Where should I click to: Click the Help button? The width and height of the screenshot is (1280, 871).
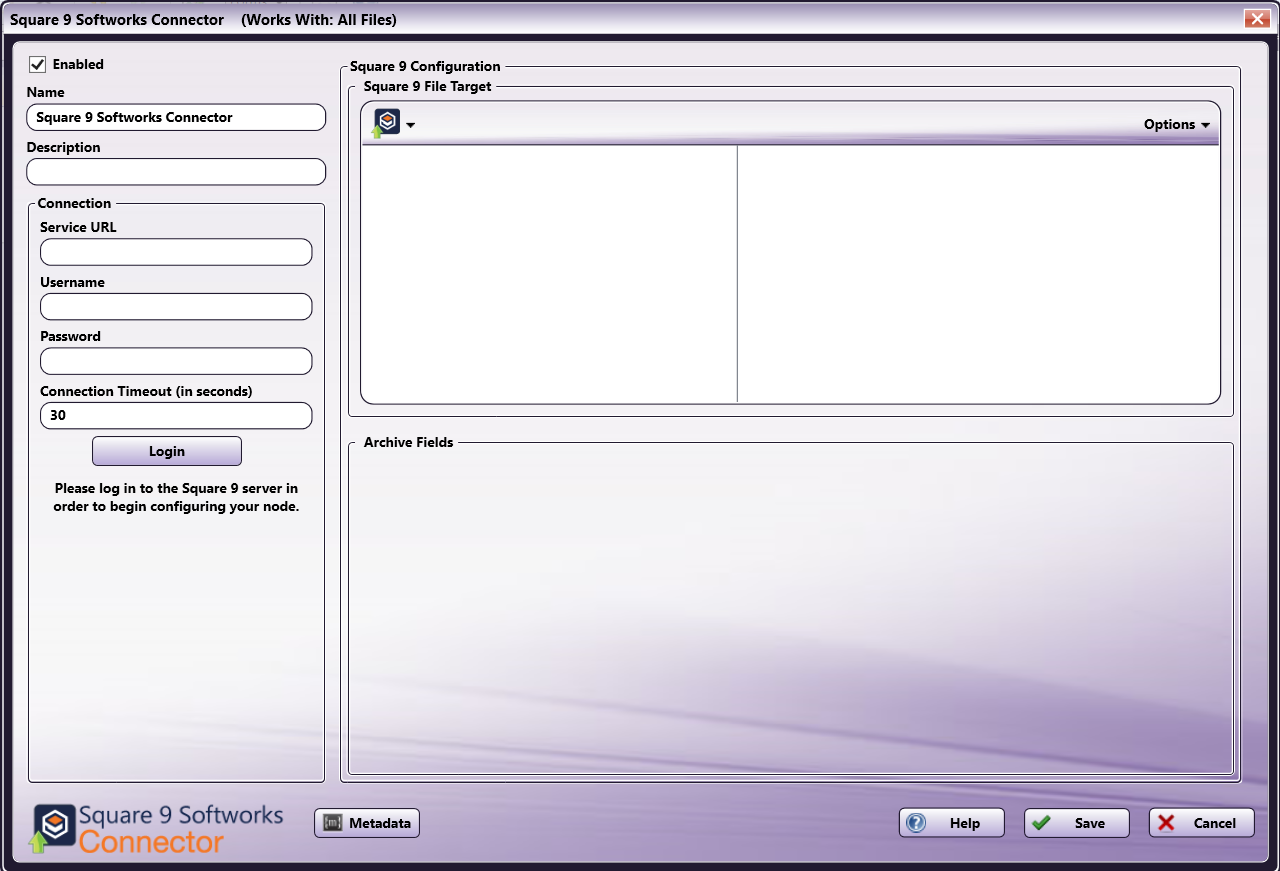[x=952, y=823]
